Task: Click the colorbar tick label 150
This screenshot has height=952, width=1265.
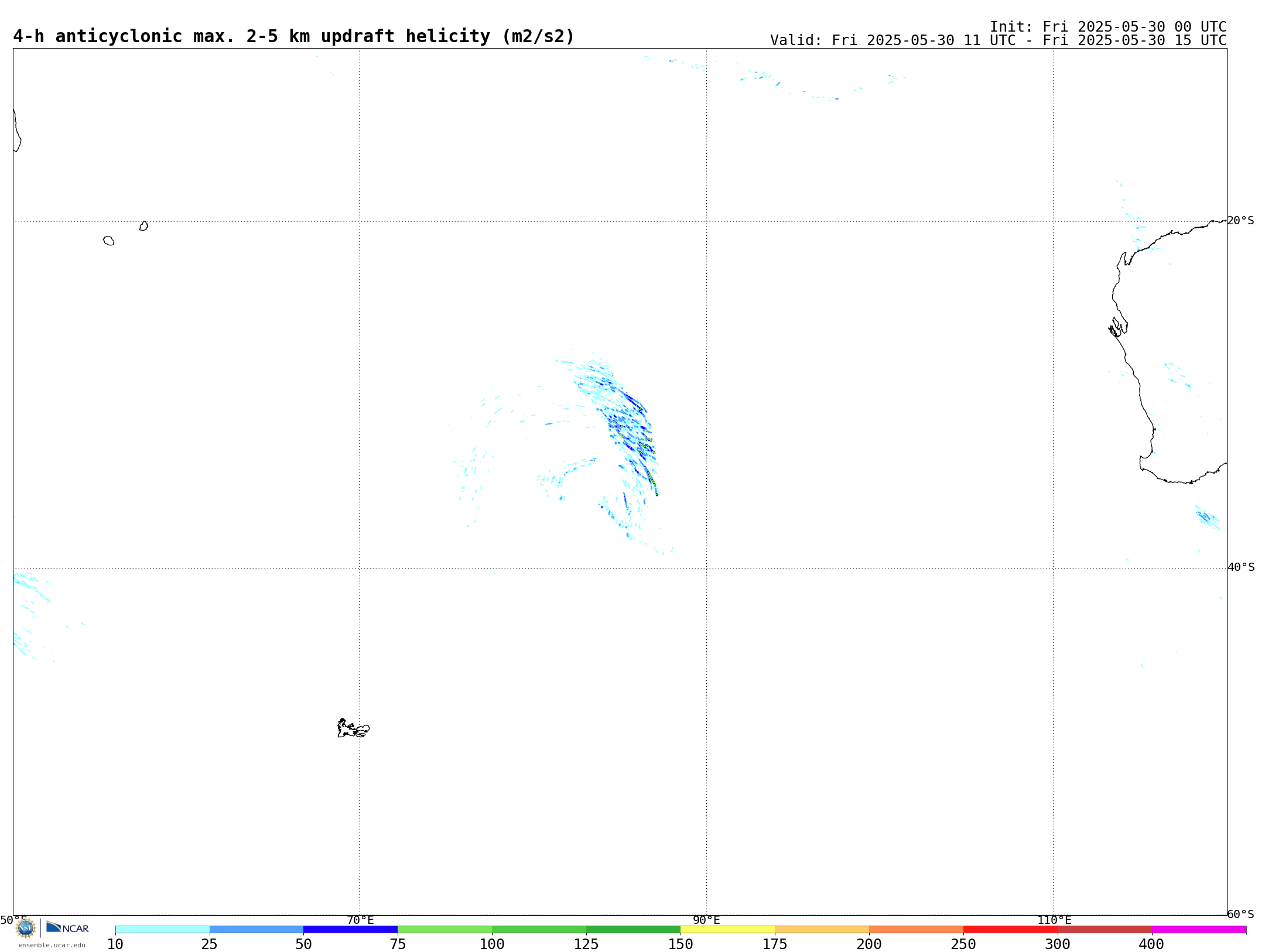Action: pyautogui.click(x=681, y=944)
